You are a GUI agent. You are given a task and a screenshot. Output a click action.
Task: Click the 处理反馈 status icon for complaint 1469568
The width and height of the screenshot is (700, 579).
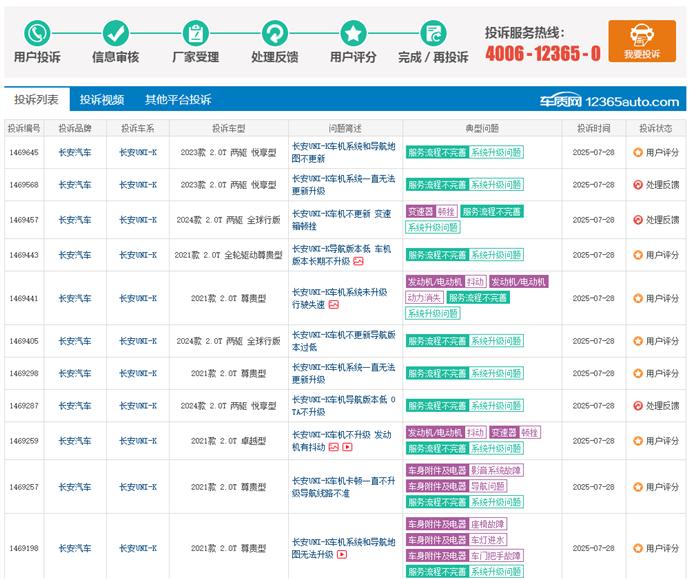click(x=638, y=185)
